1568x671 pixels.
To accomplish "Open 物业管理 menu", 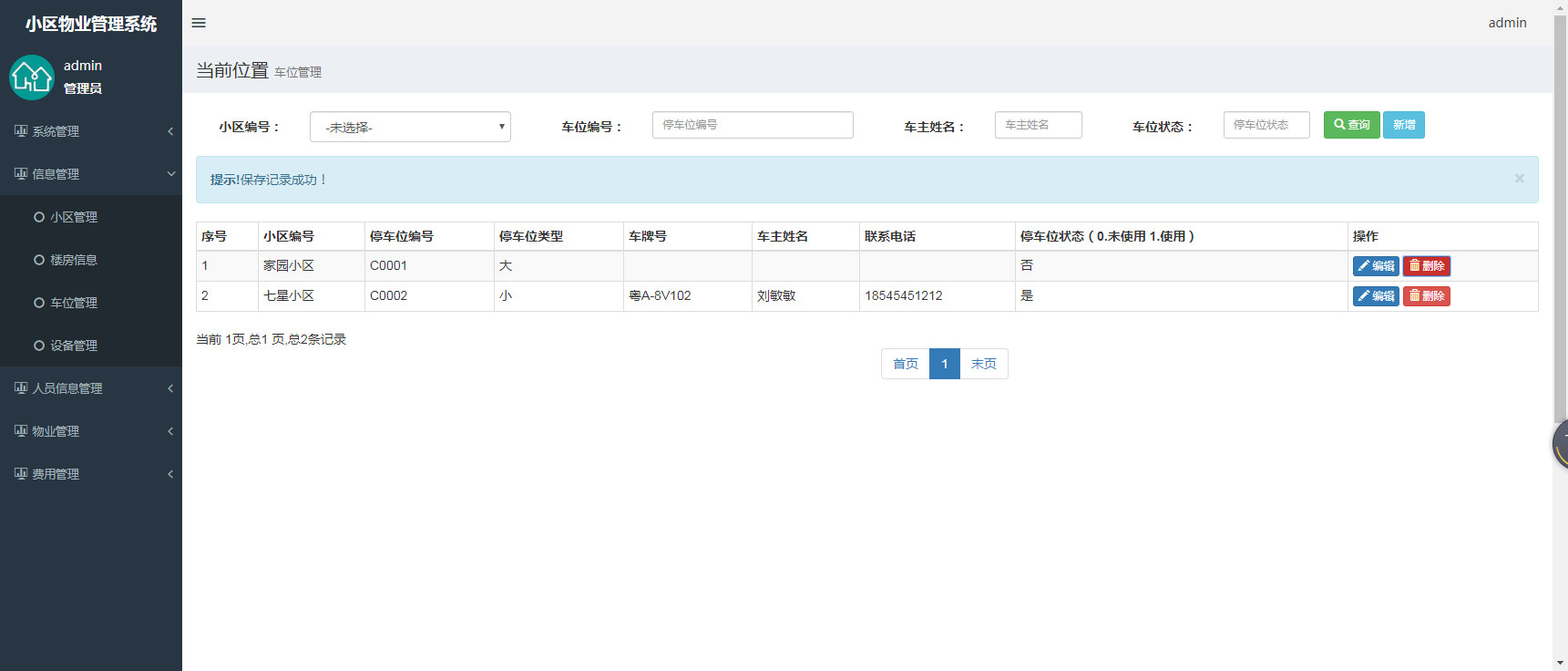I will click(x=91, y=431).
